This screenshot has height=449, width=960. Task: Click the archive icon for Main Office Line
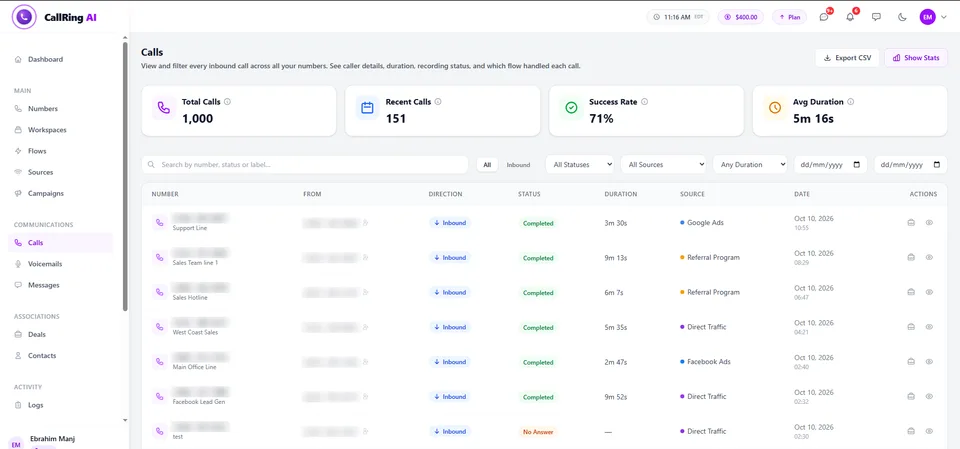coord(911,362)
